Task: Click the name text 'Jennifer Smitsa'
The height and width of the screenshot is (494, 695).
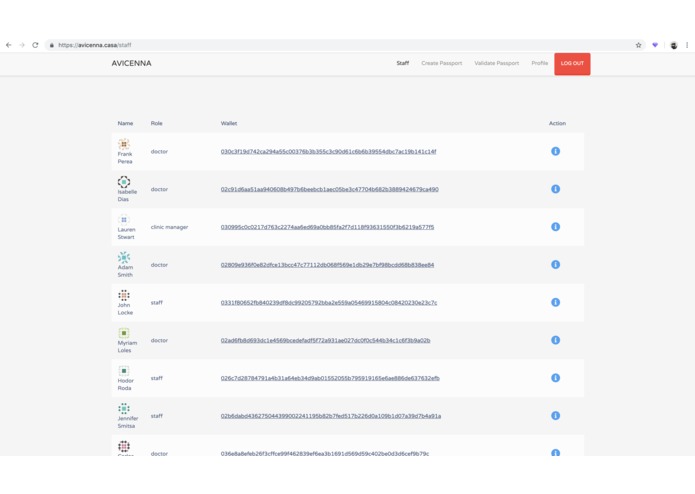Action: pyautogui.click(x=128, y=422)
